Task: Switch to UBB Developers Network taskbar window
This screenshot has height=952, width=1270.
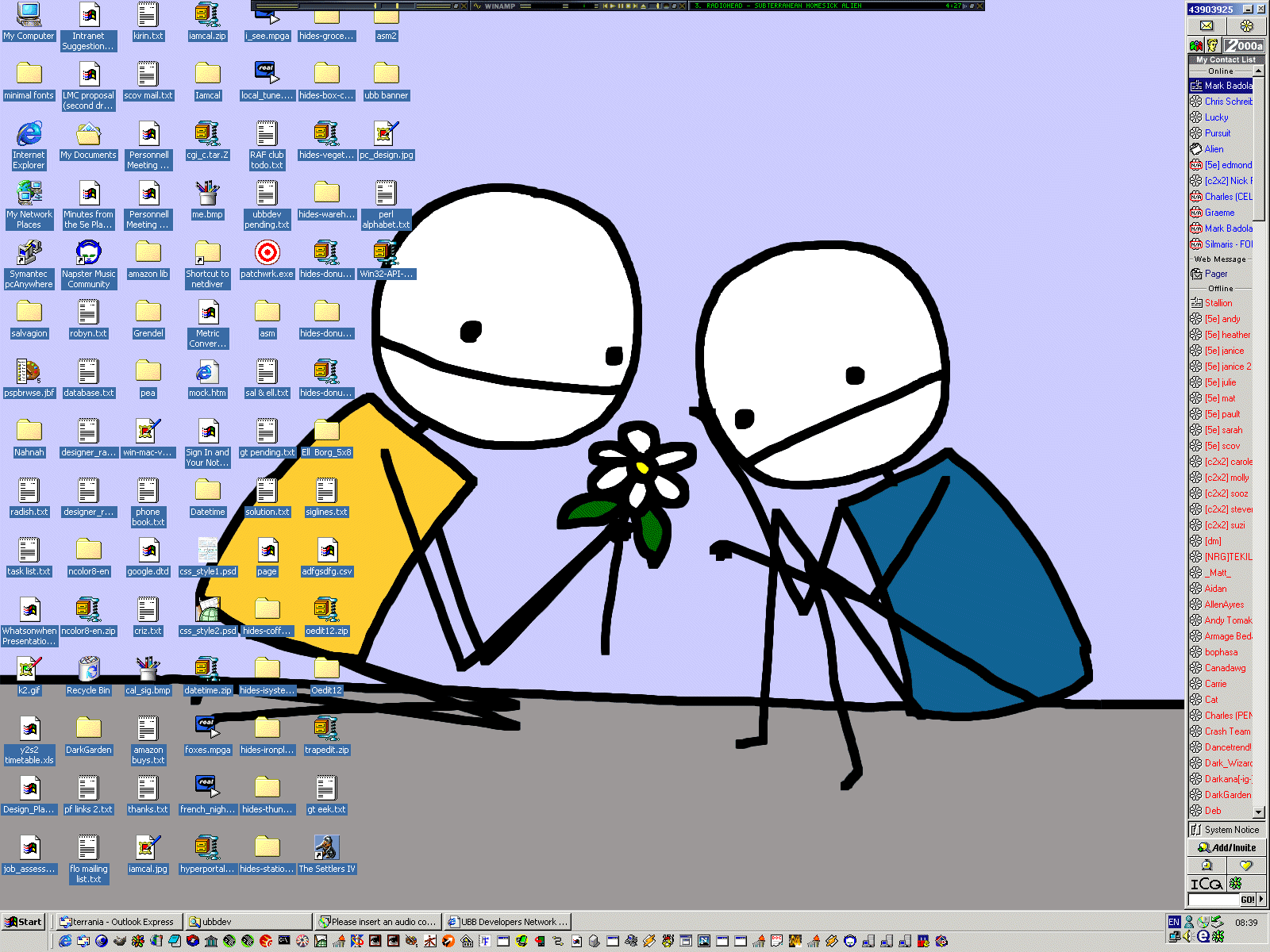Action: coord(506,922)
